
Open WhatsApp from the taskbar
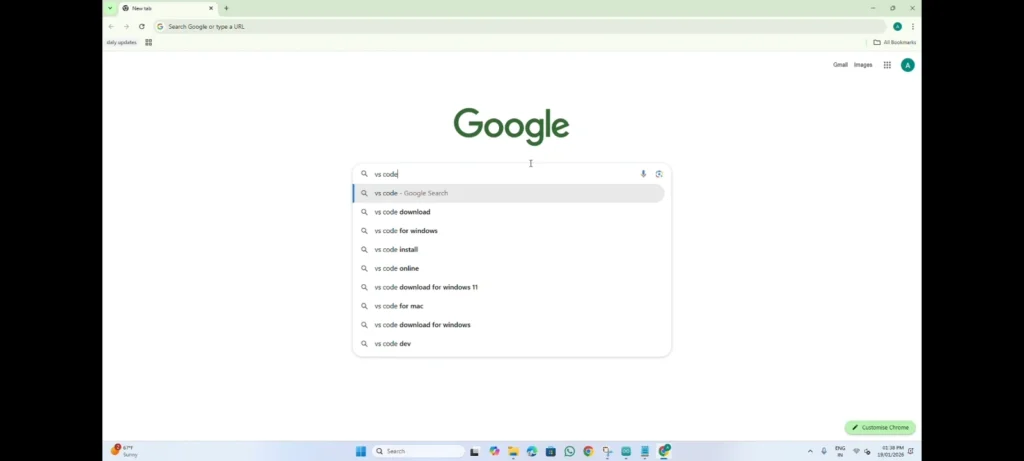(569, 452)
